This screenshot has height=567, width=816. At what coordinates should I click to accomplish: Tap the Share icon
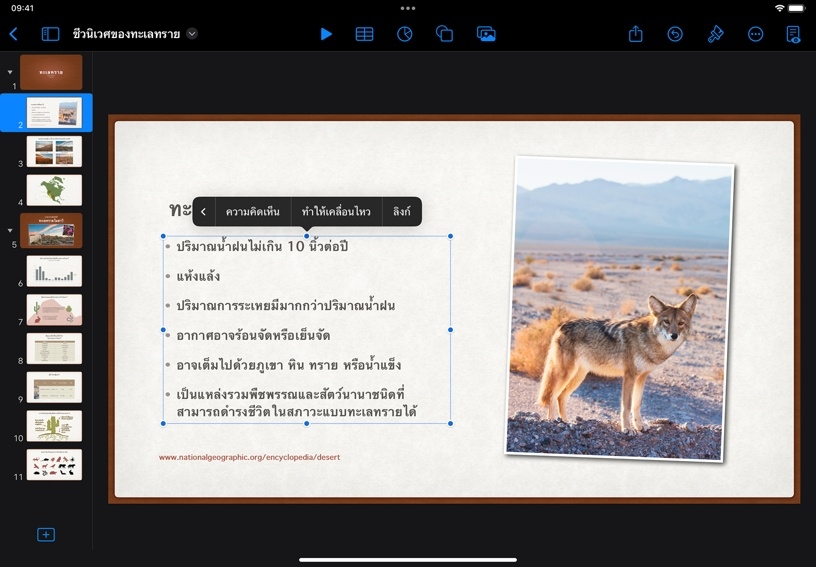tap(636, 34)
